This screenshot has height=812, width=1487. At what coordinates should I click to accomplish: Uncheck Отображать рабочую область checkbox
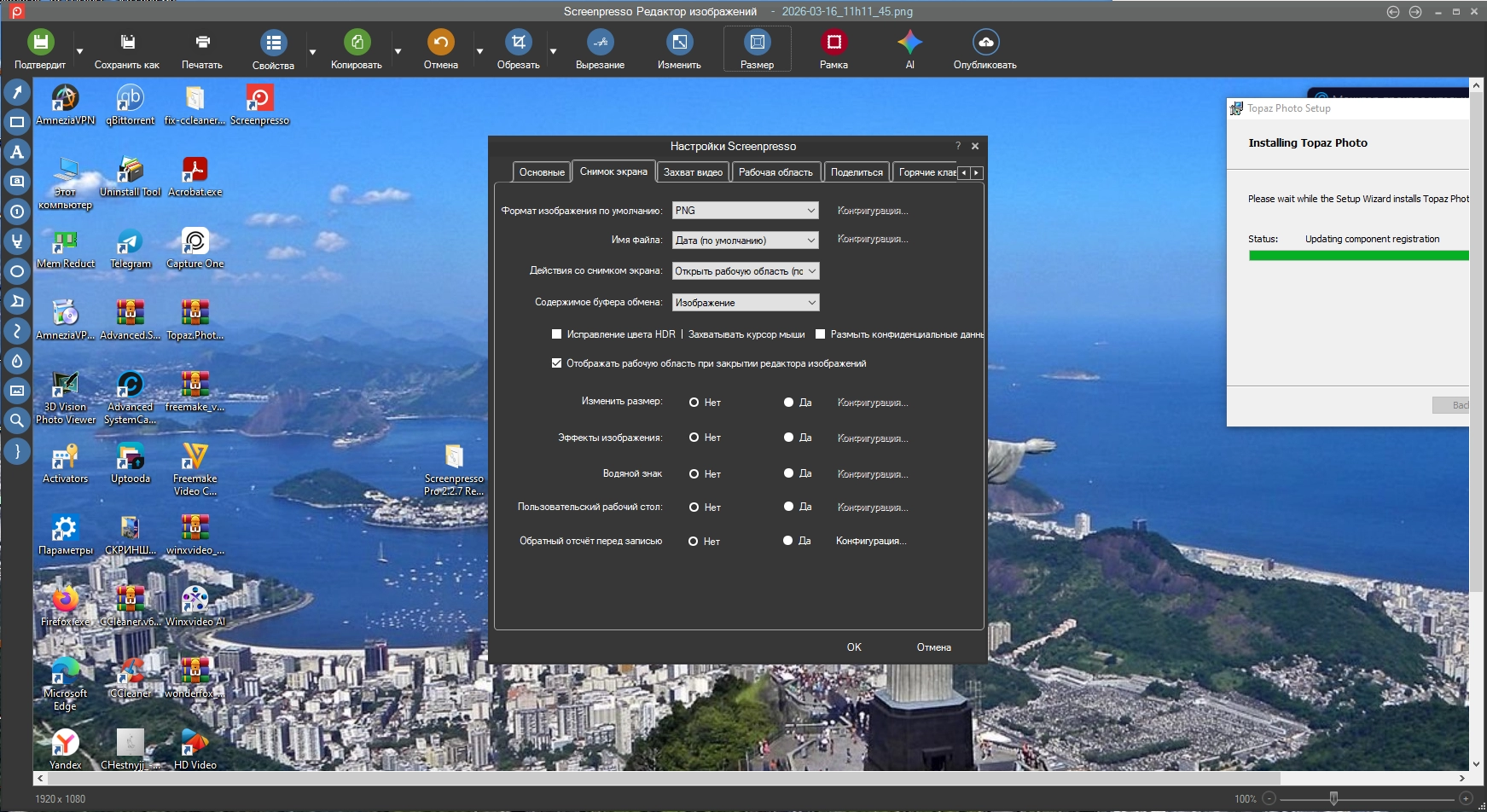click(556, 363)
